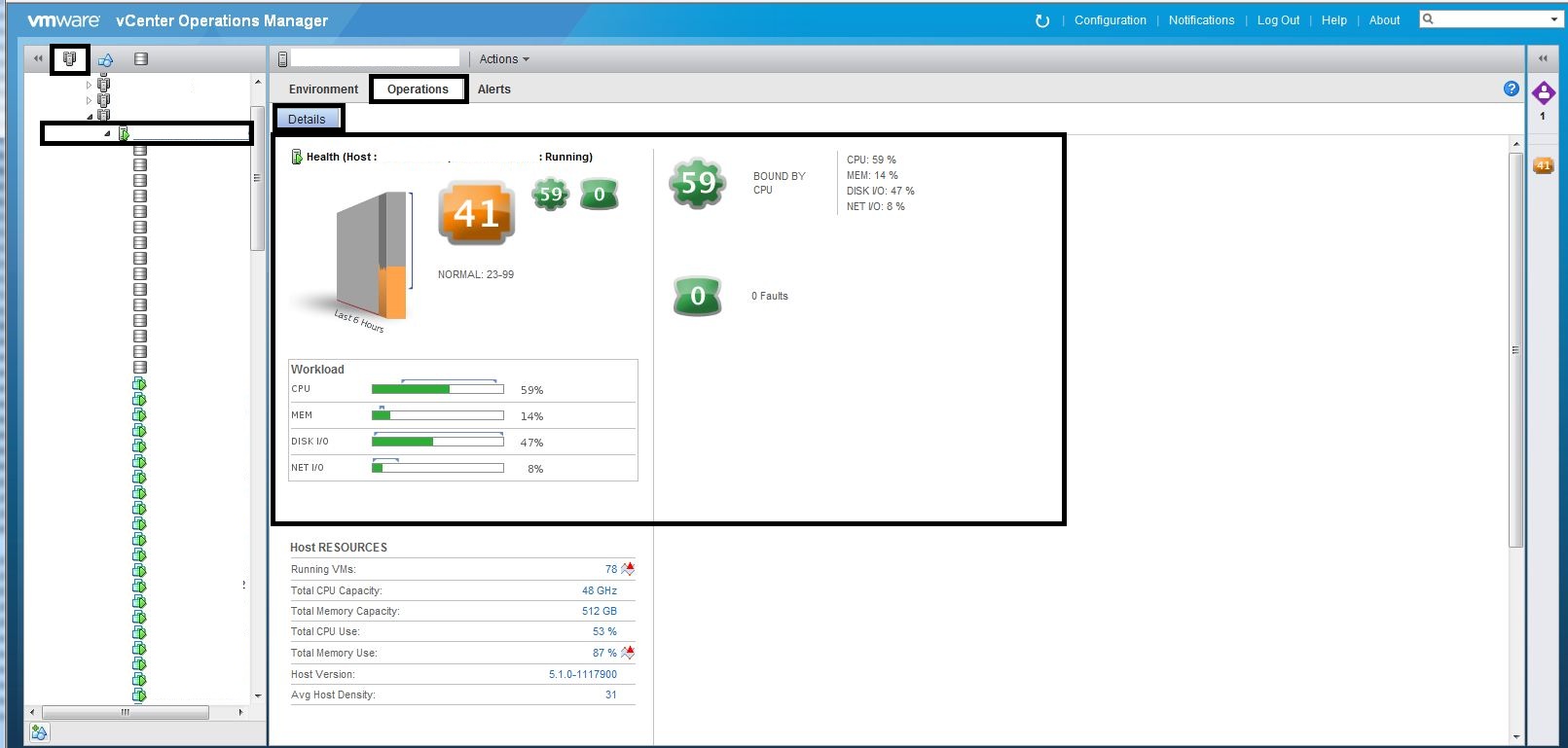Click the blue help question mark icon

(1512, 89)
